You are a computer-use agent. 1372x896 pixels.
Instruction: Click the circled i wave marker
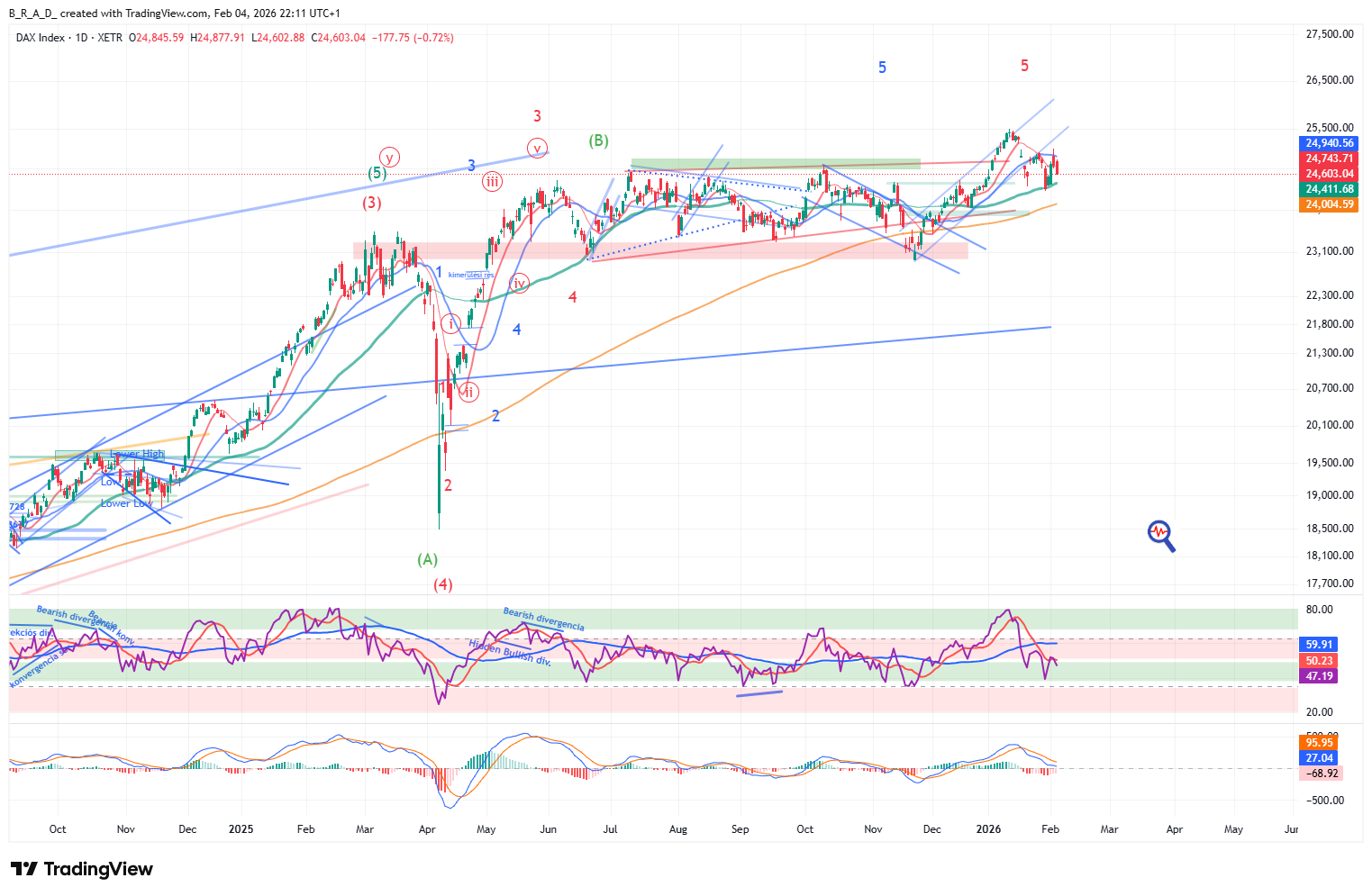451,323
